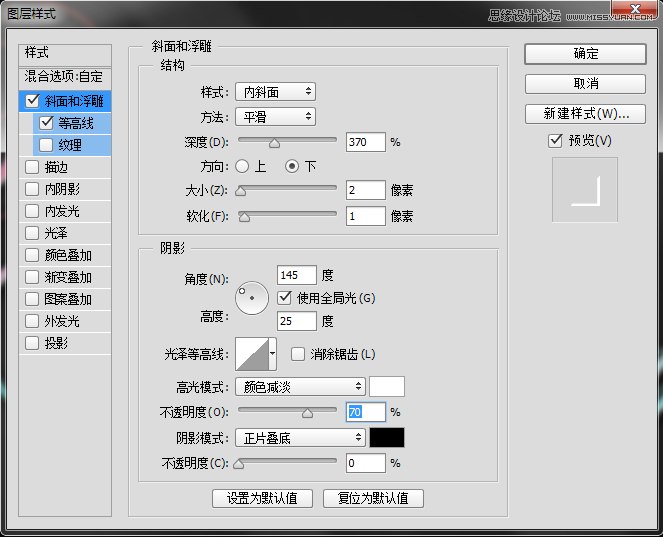Viewport: 663px width, 537px height.
Task: Click the 角度 field showing 145
Action: pos(297,275)
